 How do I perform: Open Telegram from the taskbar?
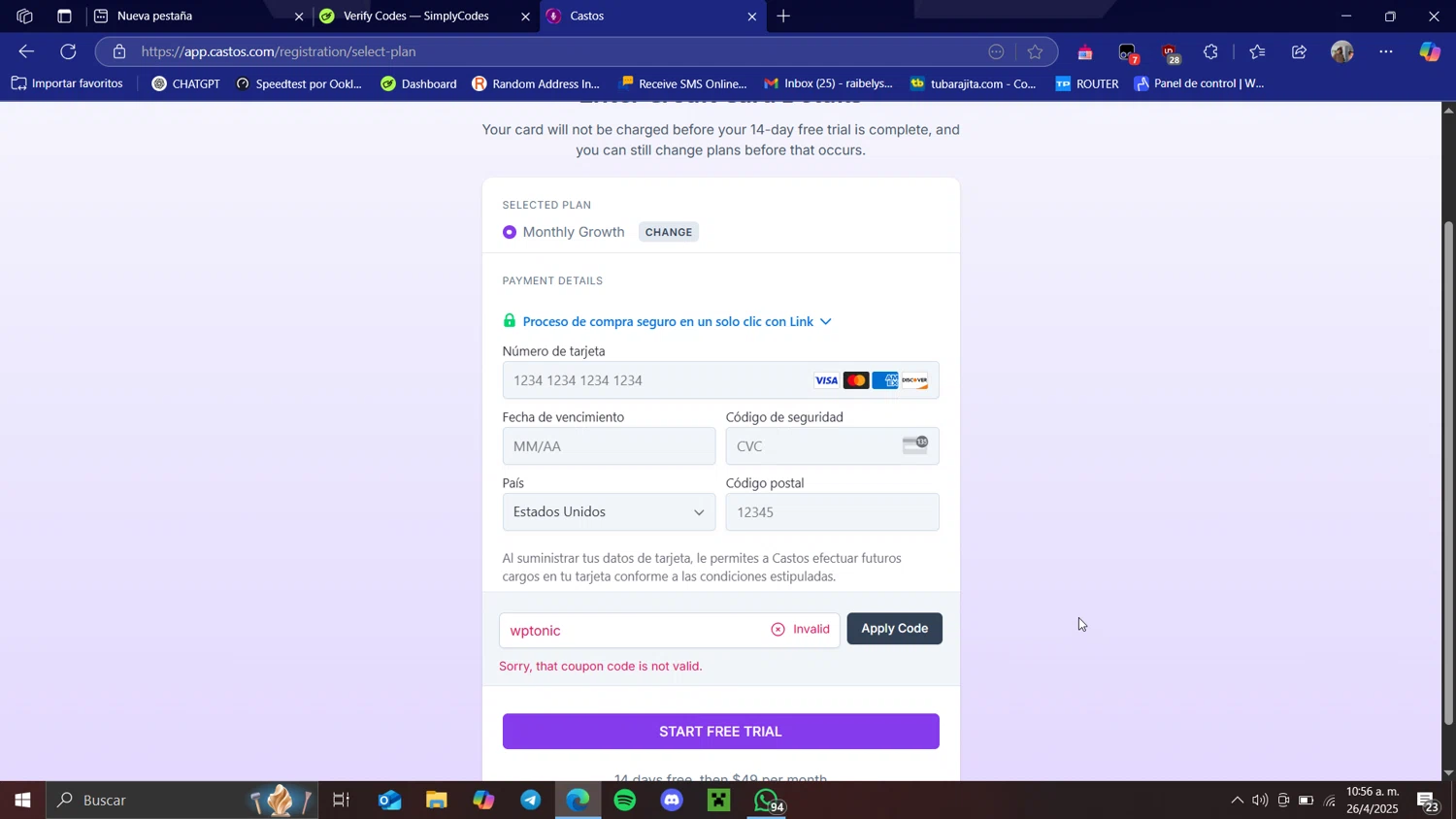pos(531,801)
